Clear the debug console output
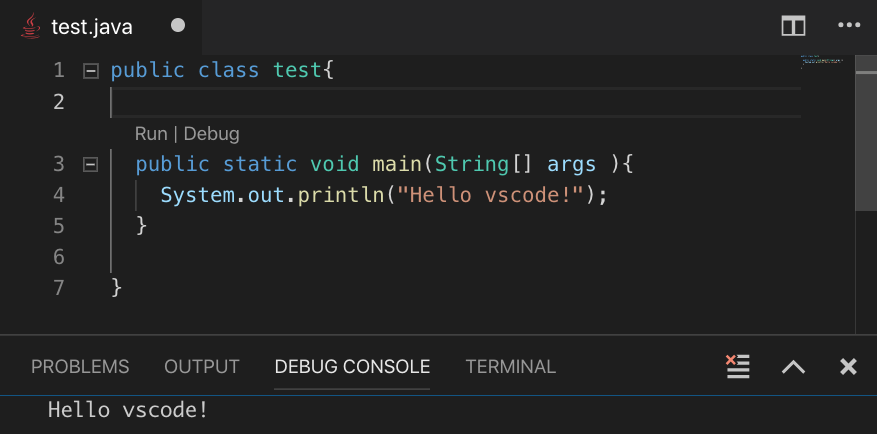This screenshot has height=434, width=877. (x=738, y=366)
